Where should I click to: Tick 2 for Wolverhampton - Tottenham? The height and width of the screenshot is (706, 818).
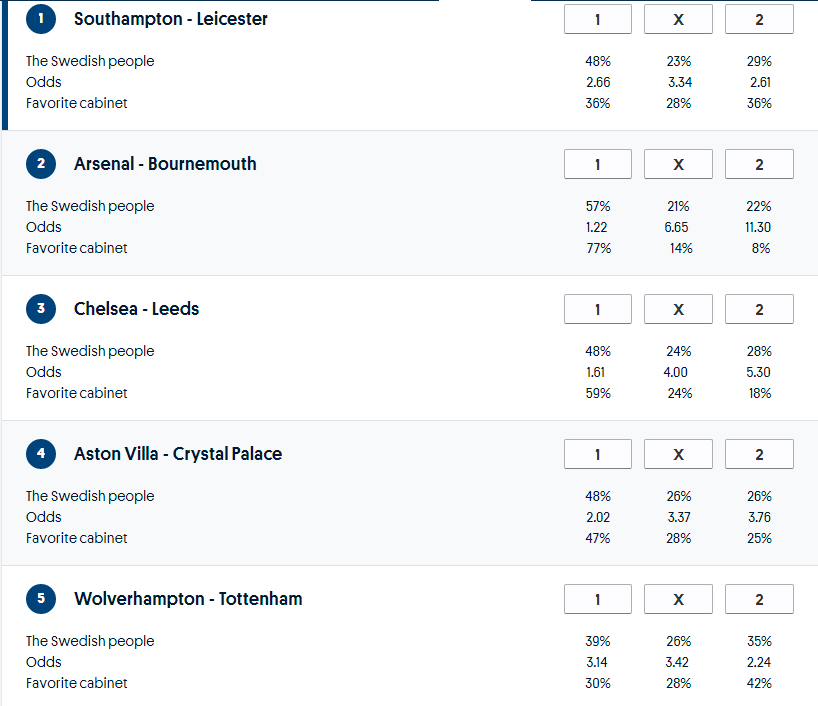pyautogui.click(x=759, y=599)
